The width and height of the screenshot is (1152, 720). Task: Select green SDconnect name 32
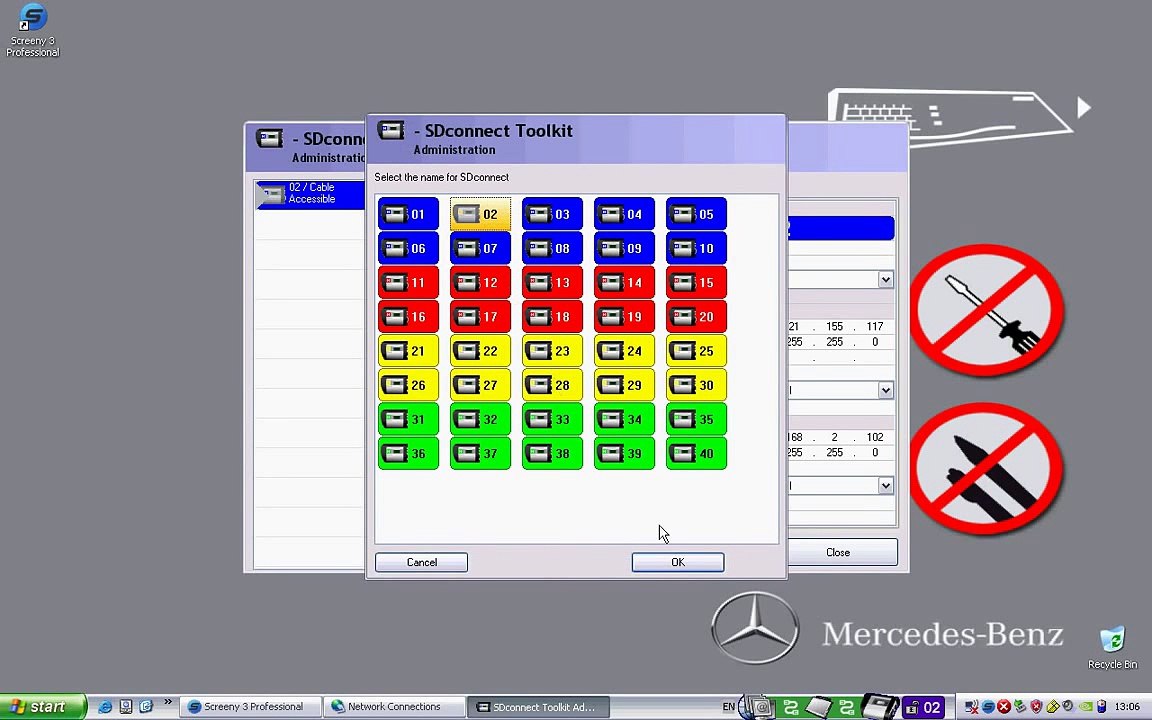tap(480, 419)
